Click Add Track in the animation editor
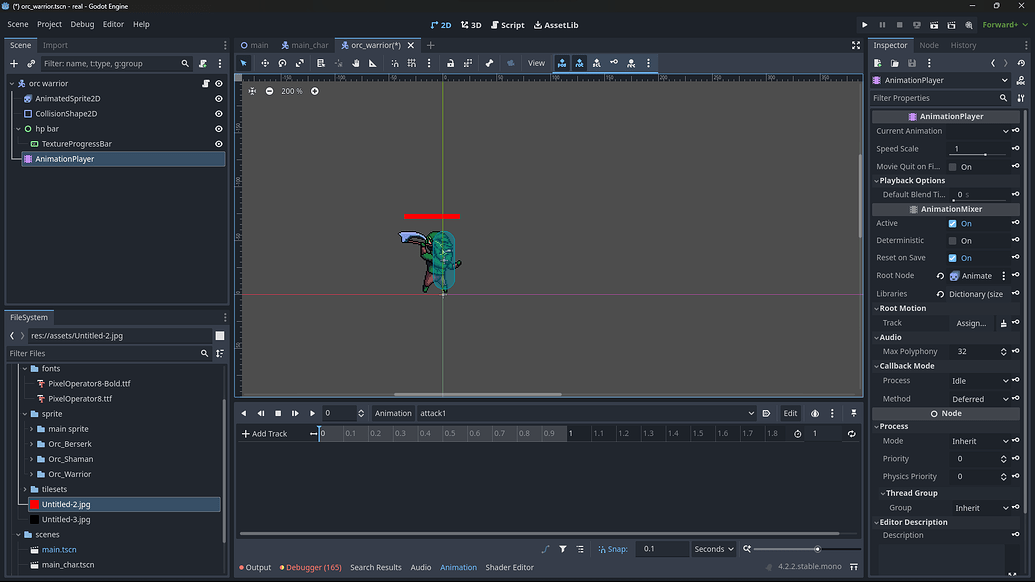The image size is (1035, 582). [263, 433]
